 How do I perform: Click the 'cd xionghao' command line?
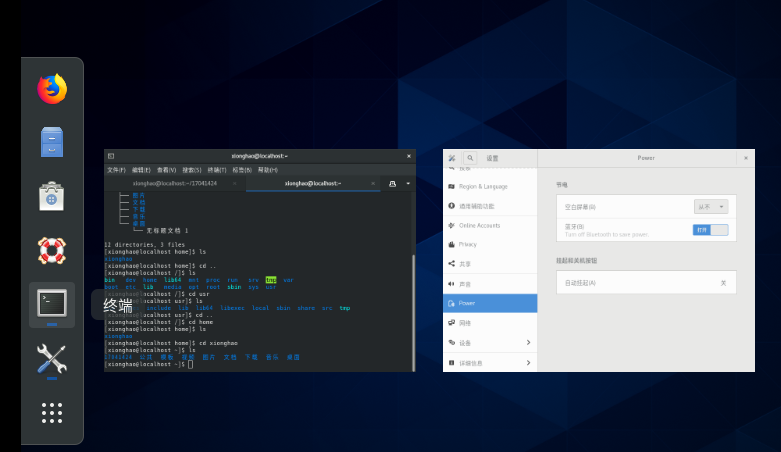(x=218, y=343)
